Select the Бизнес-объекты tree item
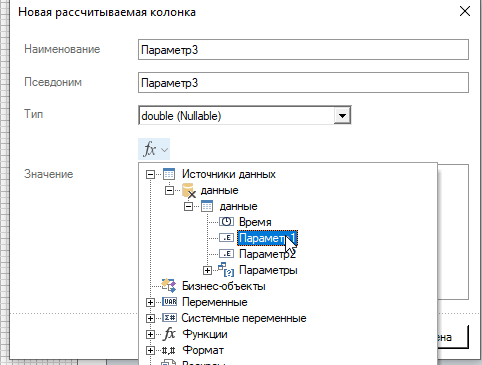 click(224, 286)
